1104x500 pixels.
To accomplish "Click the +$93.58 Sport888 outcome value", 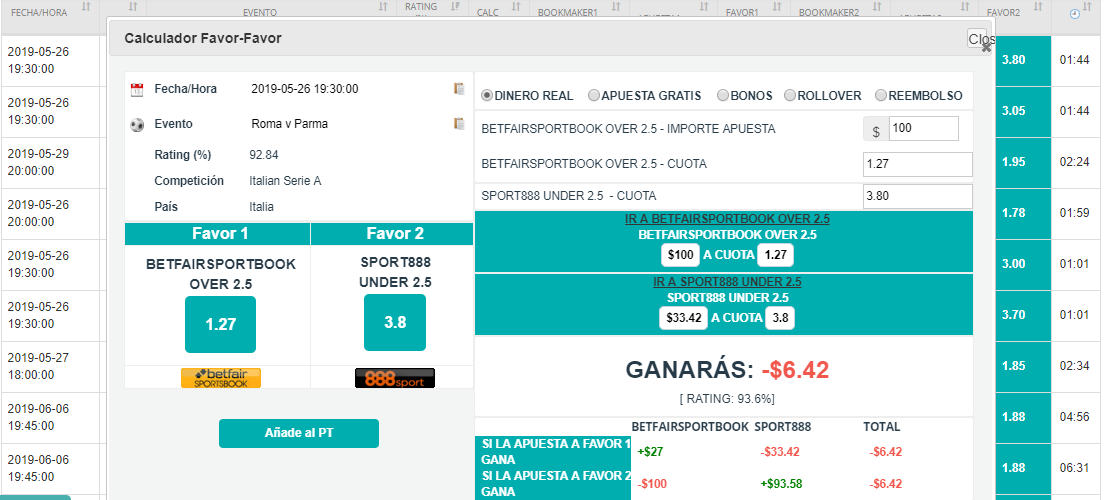I will pyautogui.click(x=781, y=484).
